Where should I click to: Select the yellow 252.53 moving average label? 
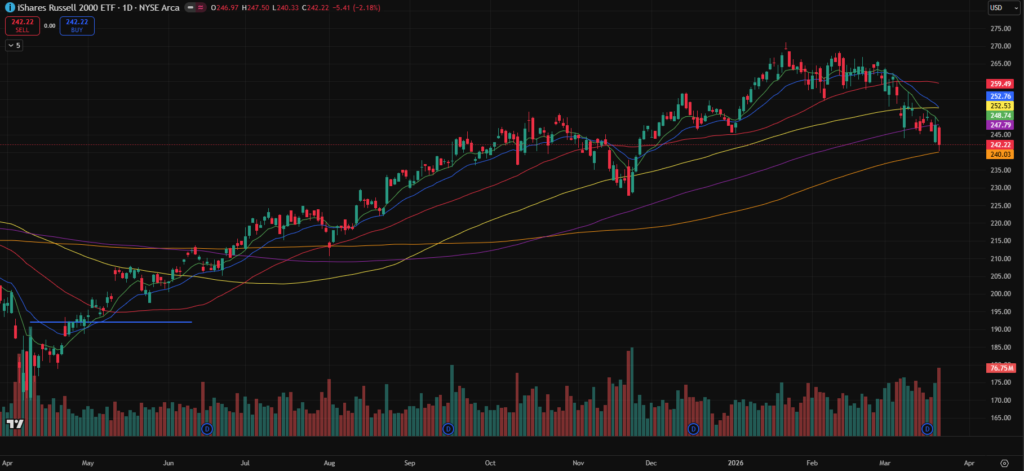pyautogui.click(x=1000, y=106)
